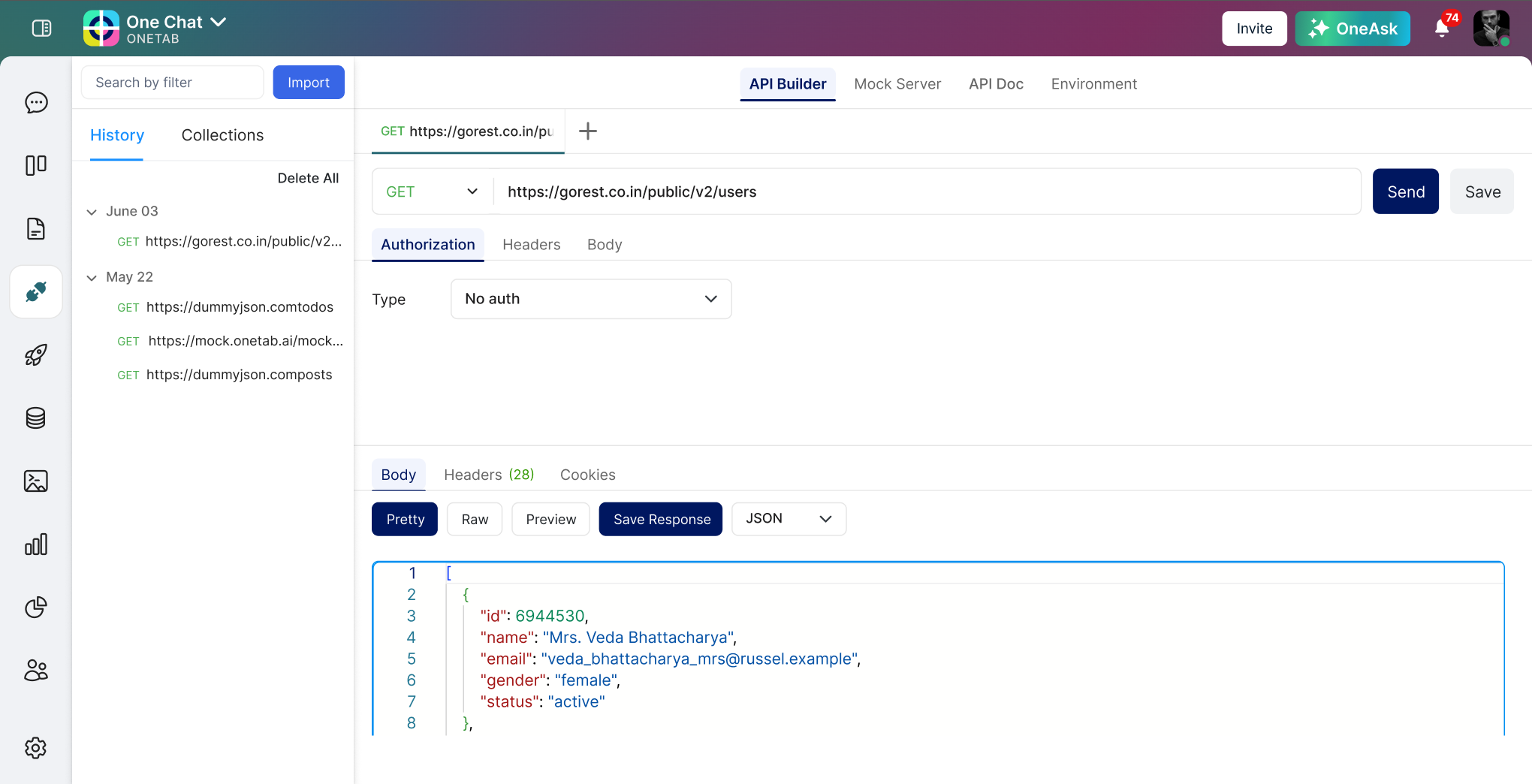Click the rocket deployment icon
This screenshot has height=784, width=1532.
pos(35,354)
